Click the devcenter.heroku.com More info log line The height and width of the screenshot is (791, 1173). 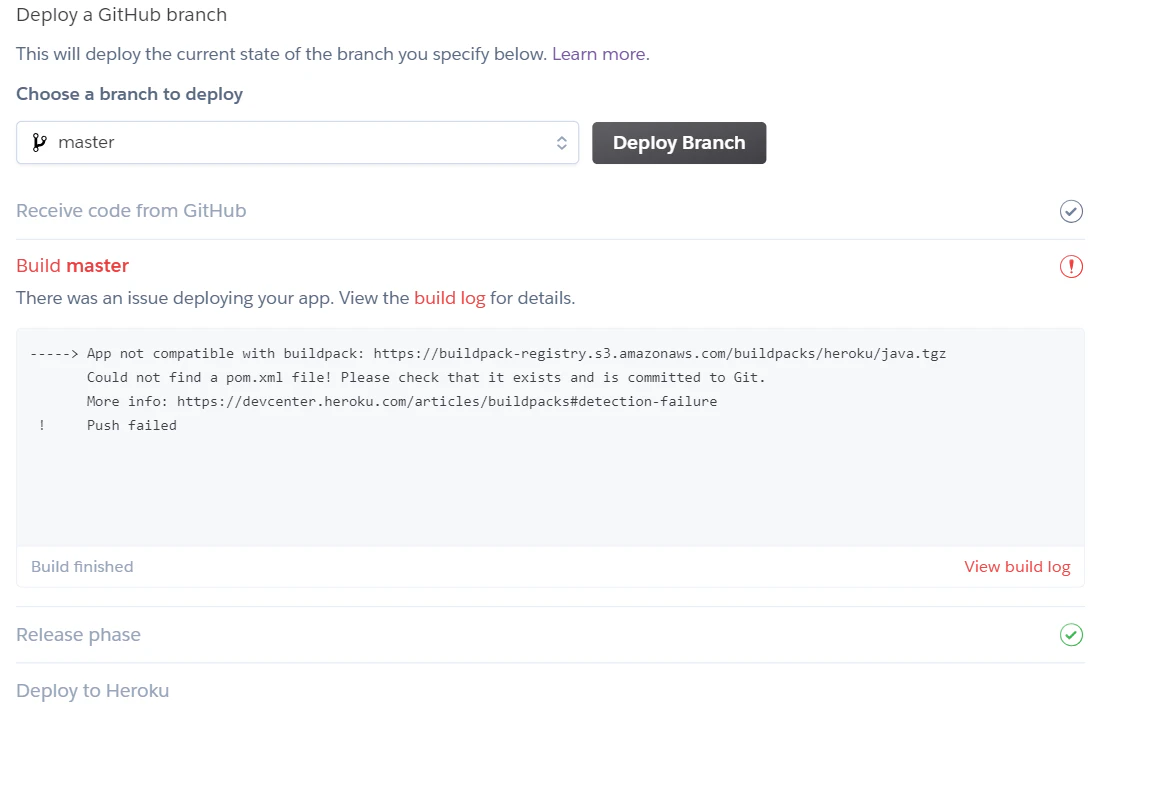402,401
